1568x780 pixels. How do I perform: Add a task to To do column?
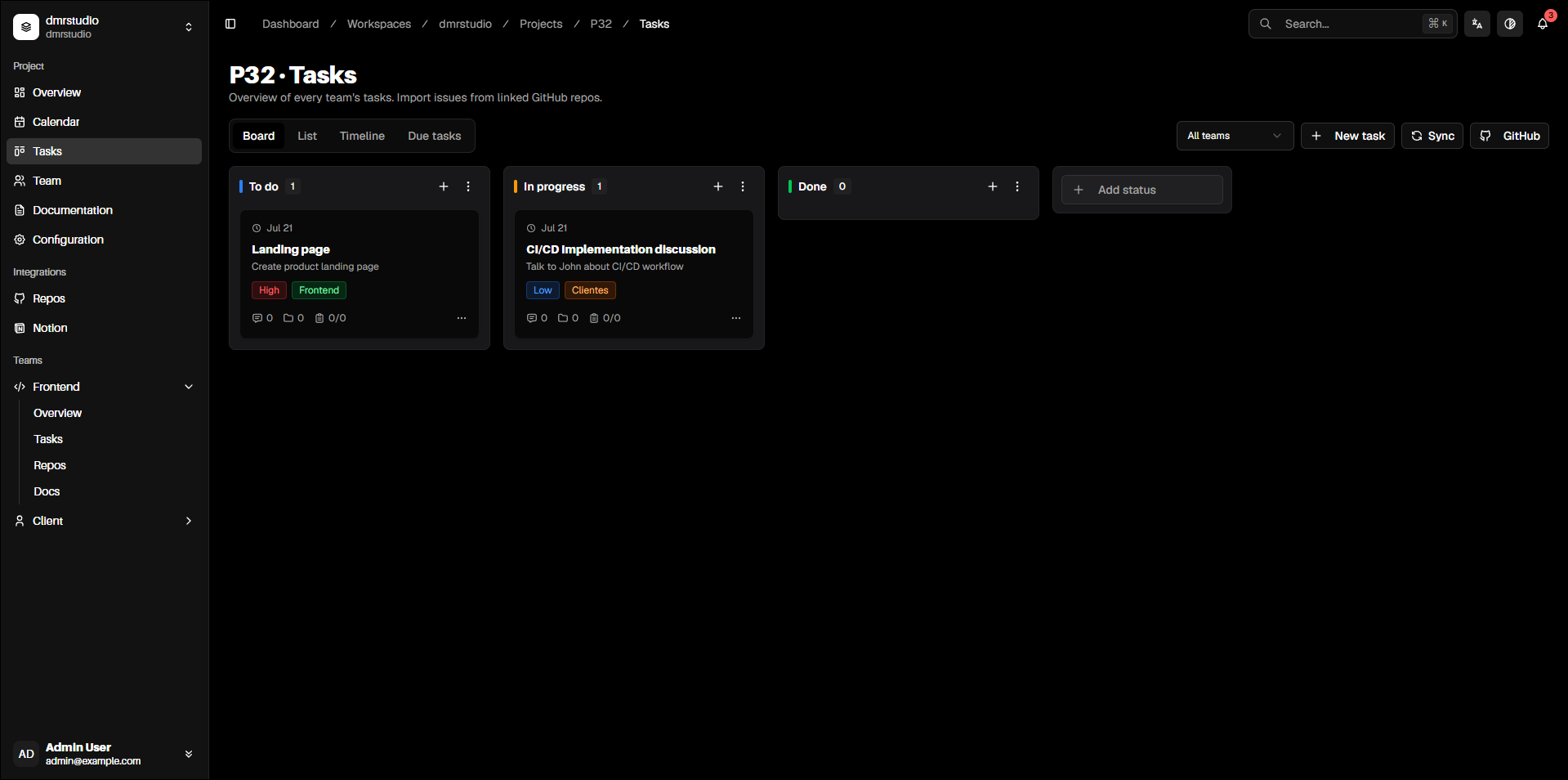(x=444, y=186)
